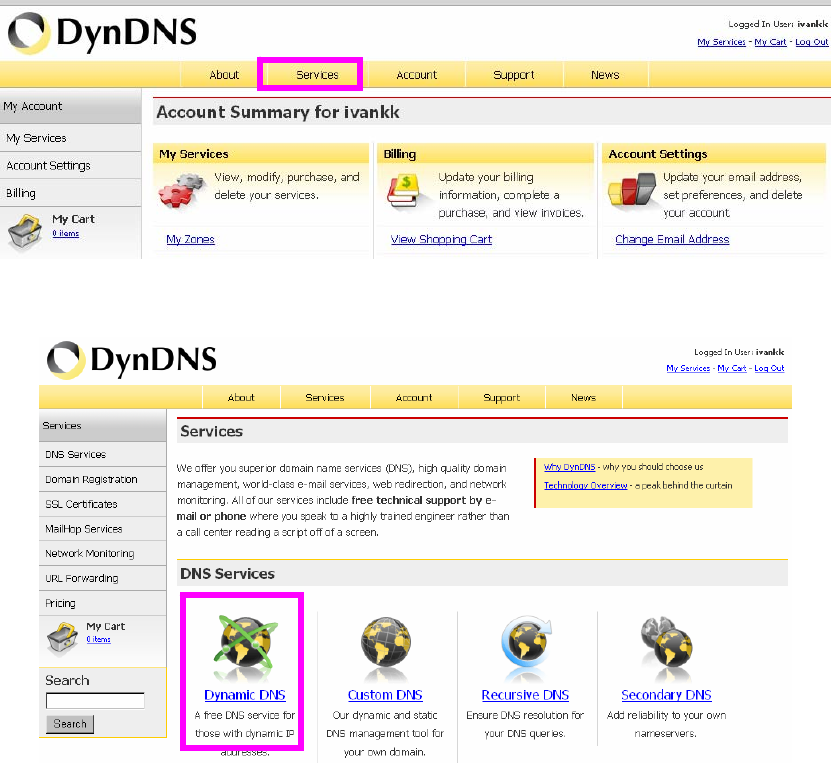Open the Secondary DNS link
This screenshot has width=831, height=763.
(666, 695)
